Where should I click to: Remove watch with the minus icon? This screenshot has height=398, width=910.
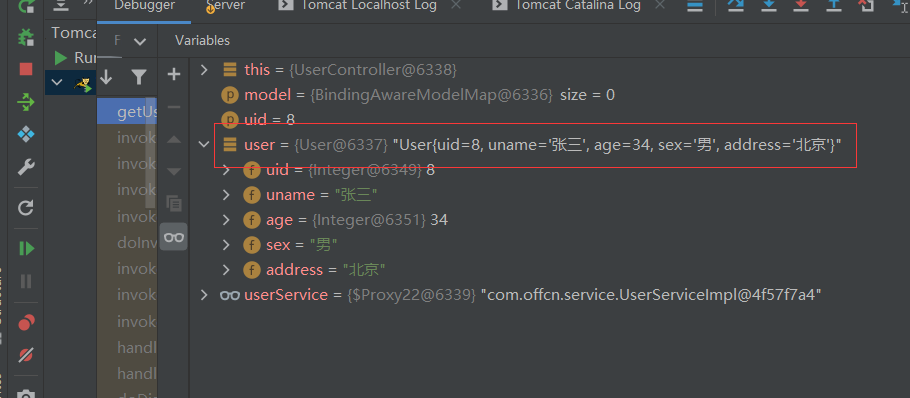[x=174, y=107]
